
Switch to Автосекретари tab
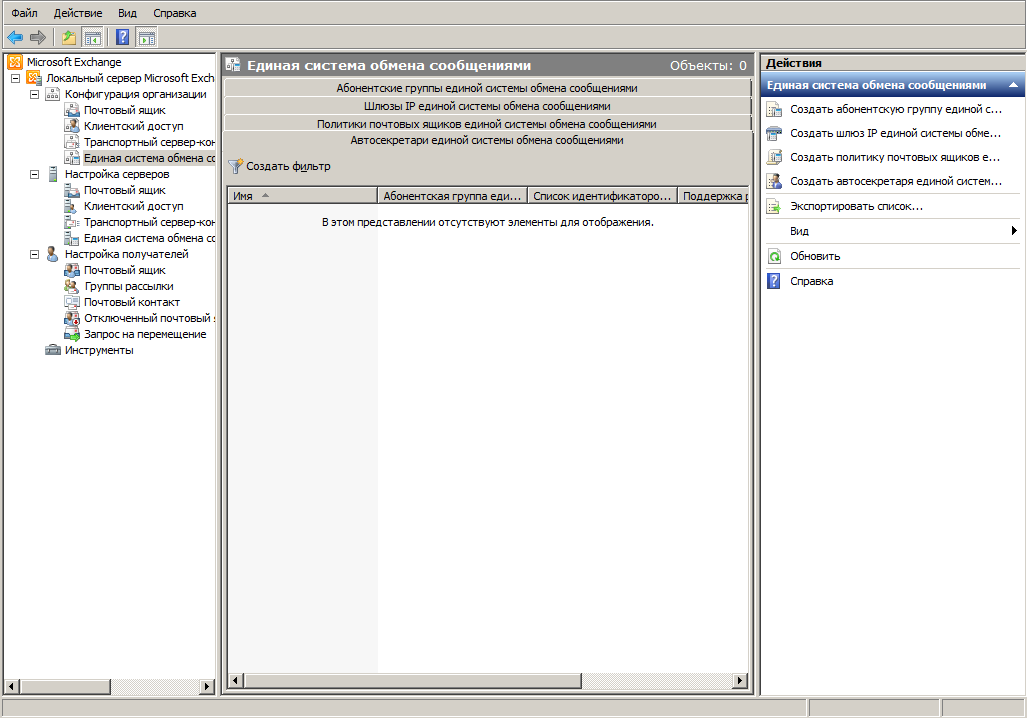click(x=487, y=140)
